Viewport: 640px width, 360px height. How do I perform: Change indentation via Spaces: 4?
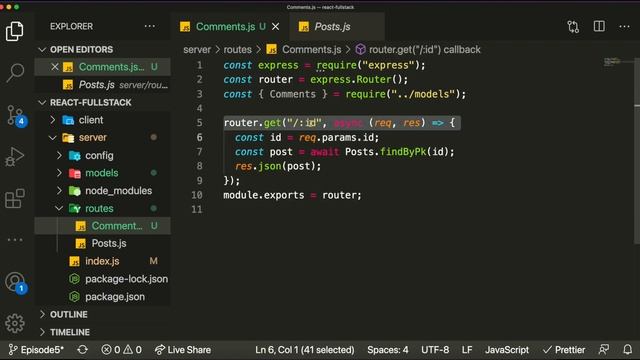388,350
